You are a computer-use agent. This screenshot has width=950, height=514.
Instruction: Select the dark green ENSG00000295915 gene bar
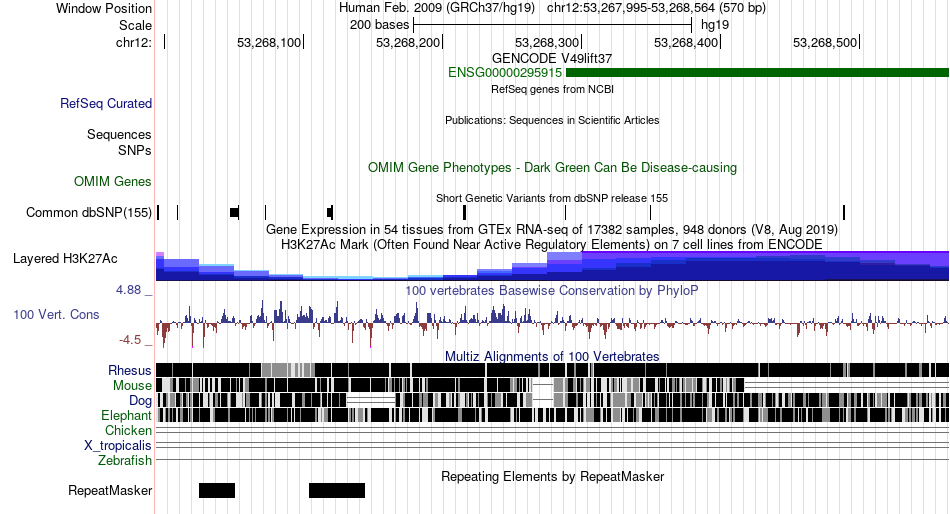pos(757,73)
